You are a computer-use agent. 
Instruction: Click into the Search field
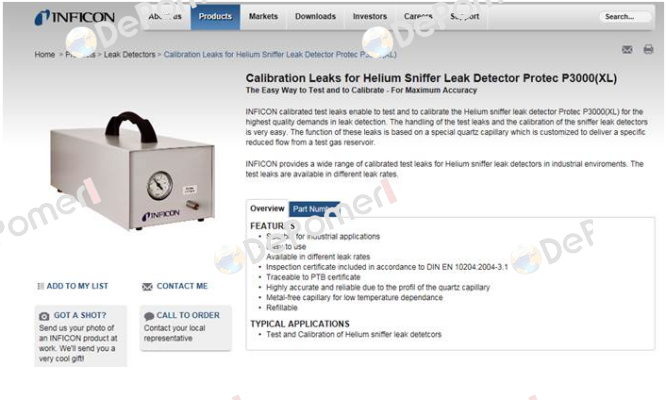pyautogui.click(x=624, y=17)
